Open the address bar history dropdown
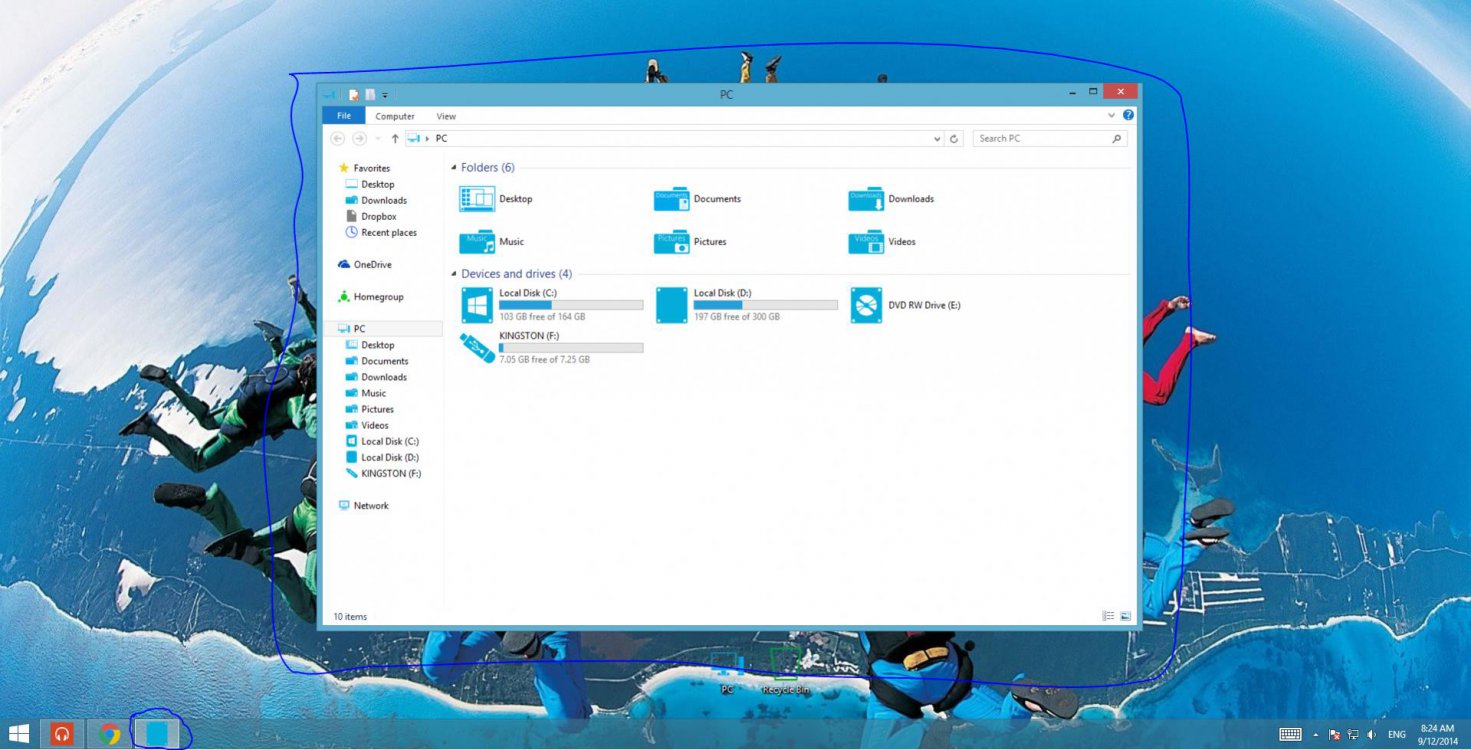The width and height of the screenshot is (1471, 750). (x=937, y=139)
